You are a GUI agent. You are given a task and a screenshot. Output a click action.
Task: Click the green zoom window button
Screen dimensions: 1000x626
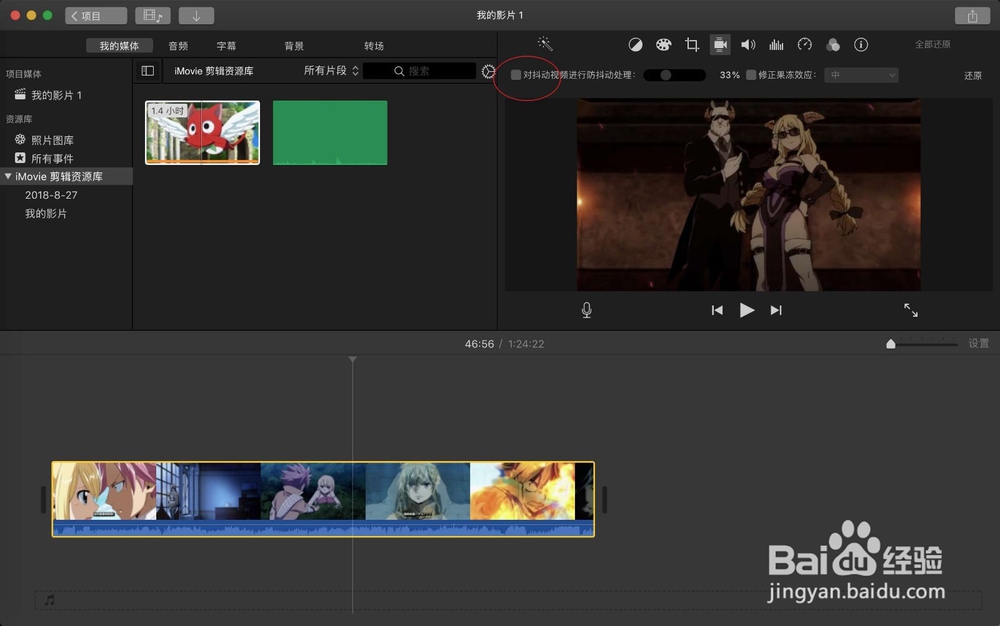(x=47, y=15)
